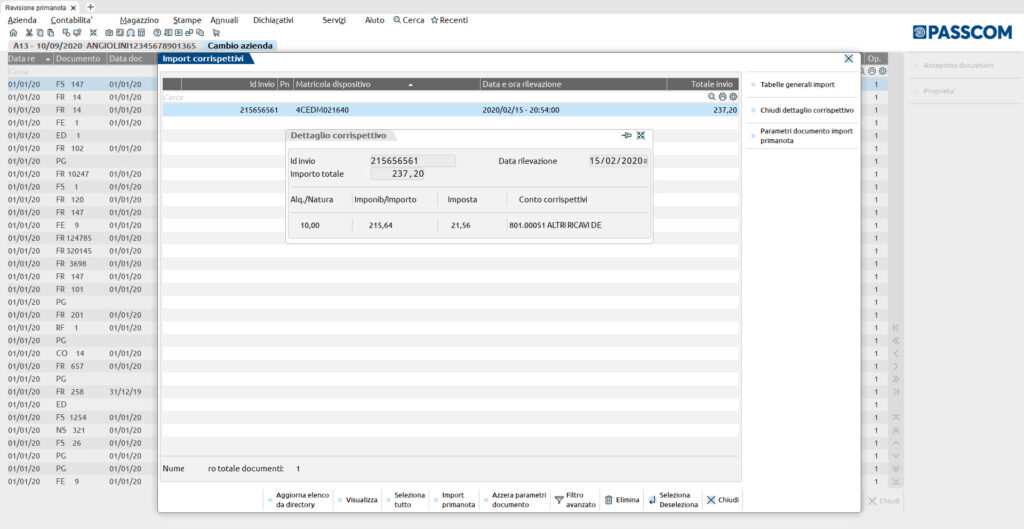
Task: Select conto 801.00051 ALTRI RICAVI DE
Action: pos(555,225)
